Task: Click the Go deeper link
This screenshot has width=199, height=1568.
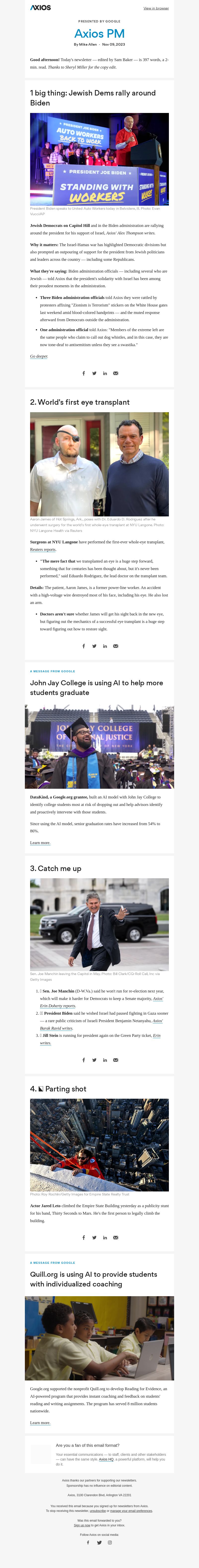Action: click(39, 356)
